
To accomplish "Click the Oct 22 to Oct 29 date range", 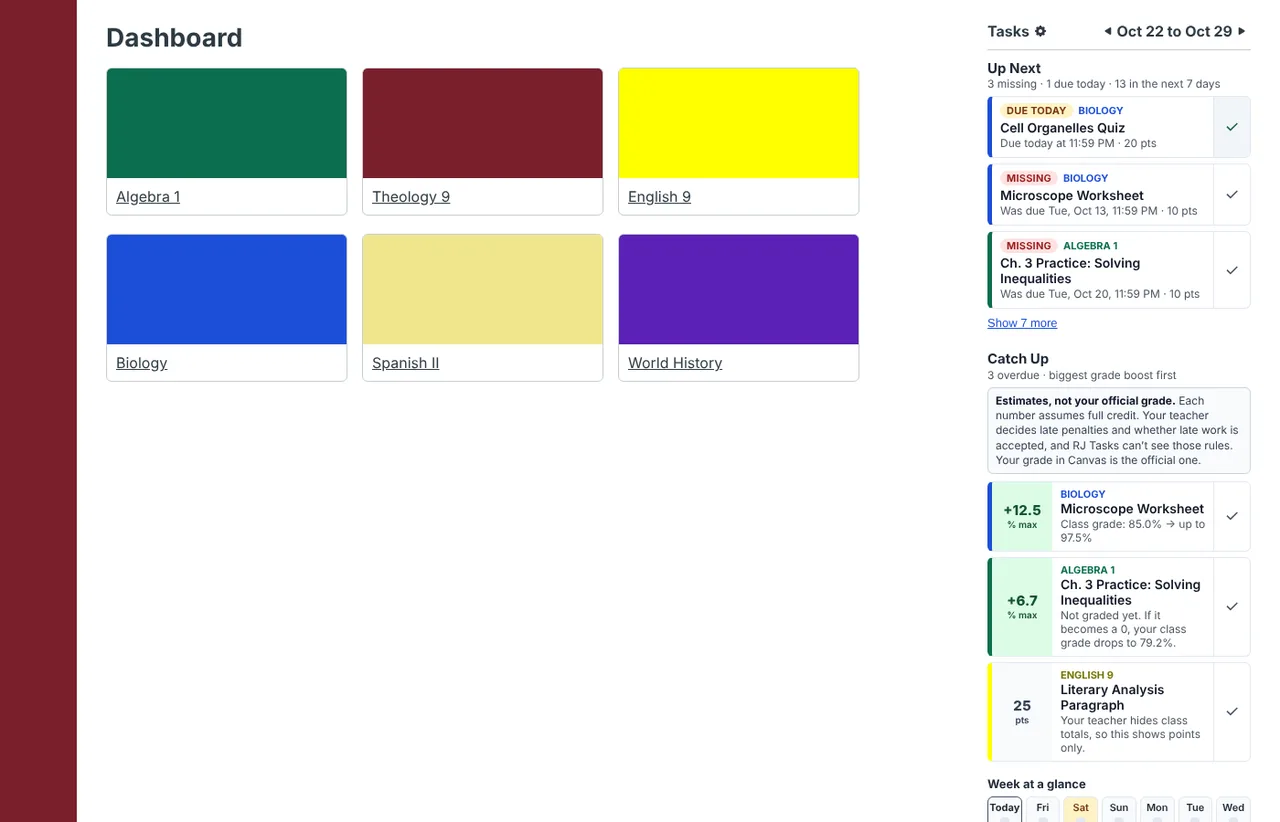I will tap(1174, 31).
